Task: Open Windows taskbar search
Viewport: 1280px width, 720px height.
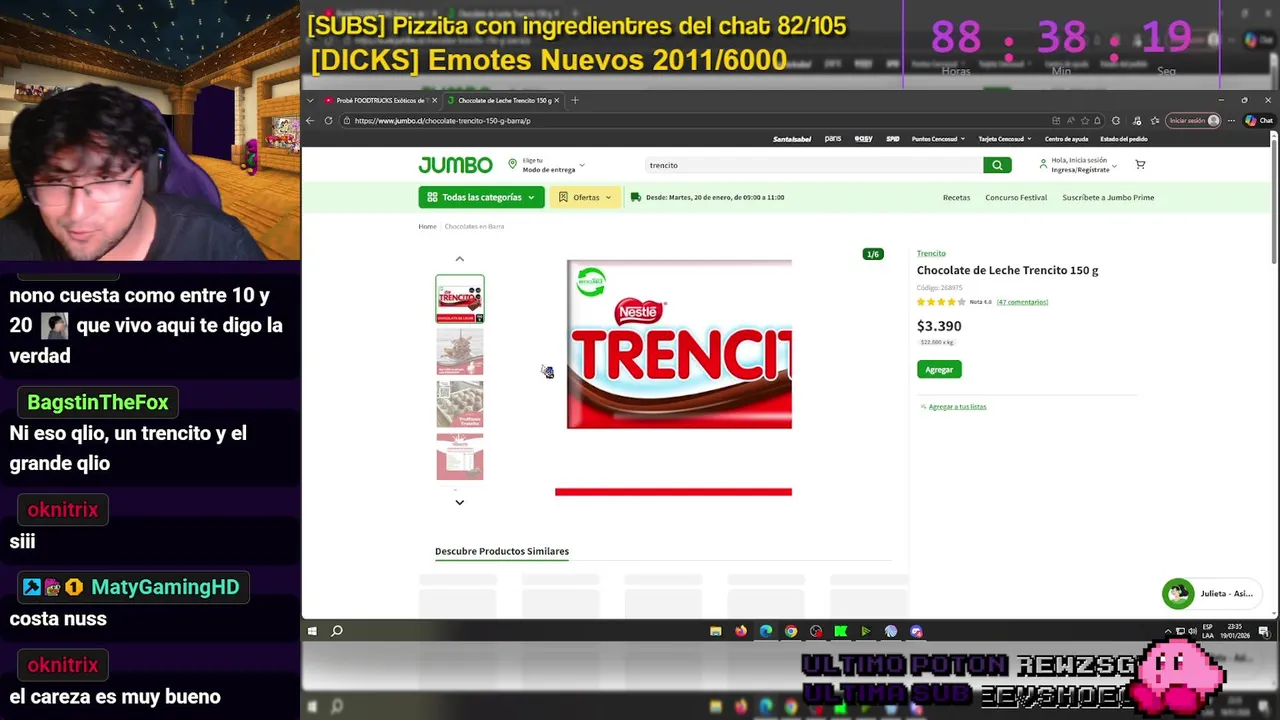Action: tap(337, 631)
